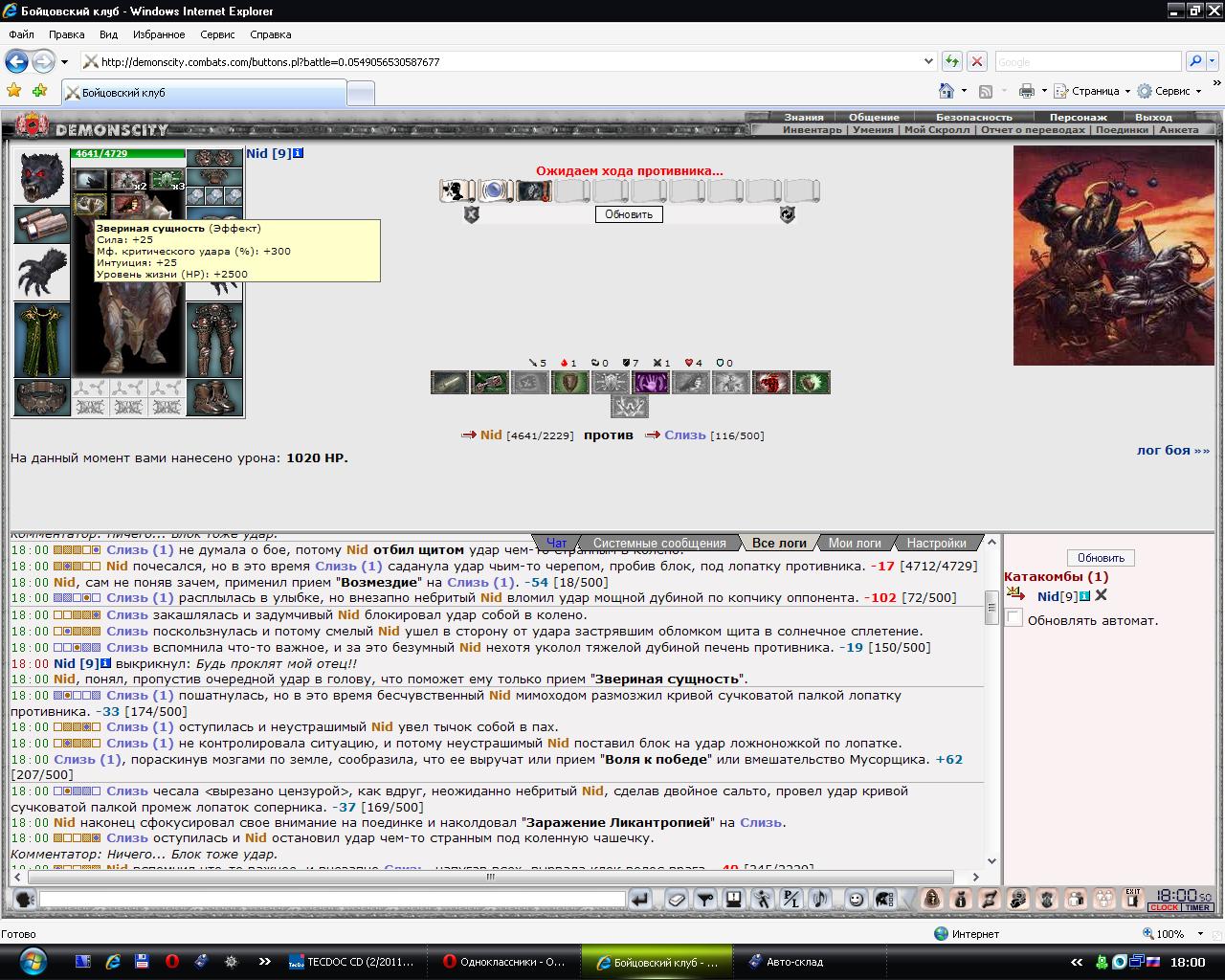The width and height of the screenshot is (1225, 980).
Task: Click the boots equipment slot
Action: coord(214,398)
